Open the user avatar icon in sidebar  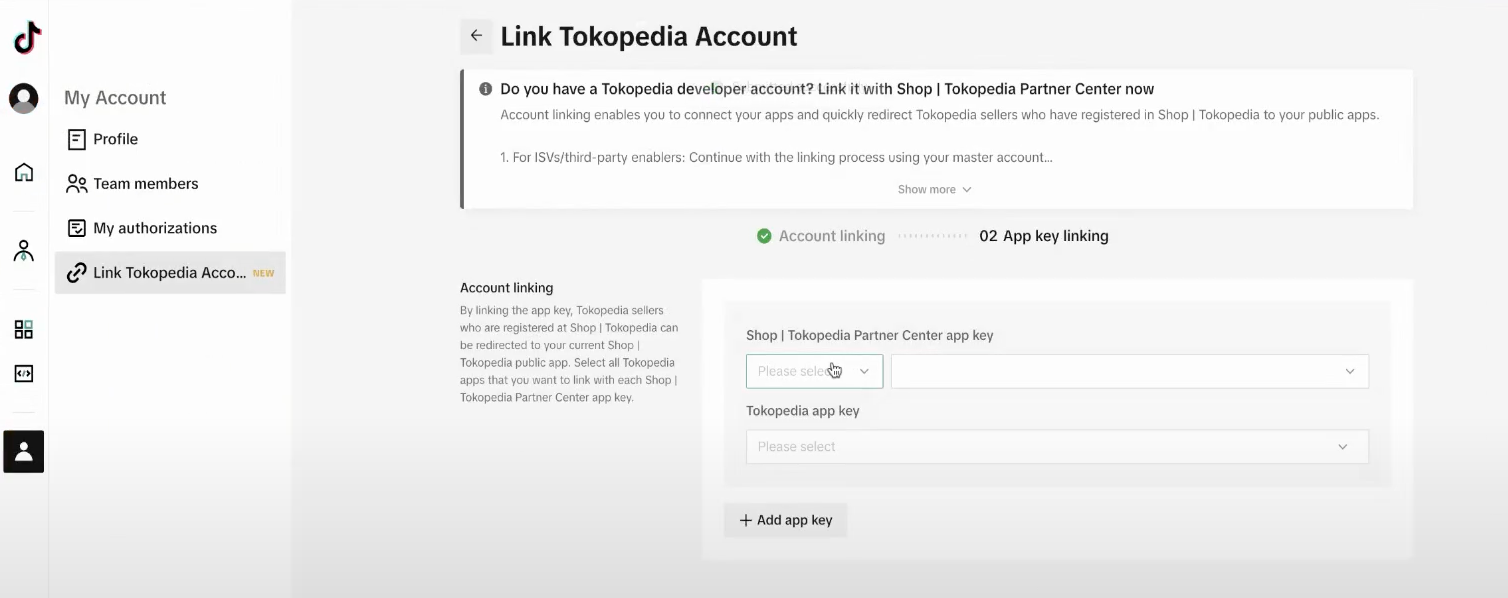click(24, 98)
